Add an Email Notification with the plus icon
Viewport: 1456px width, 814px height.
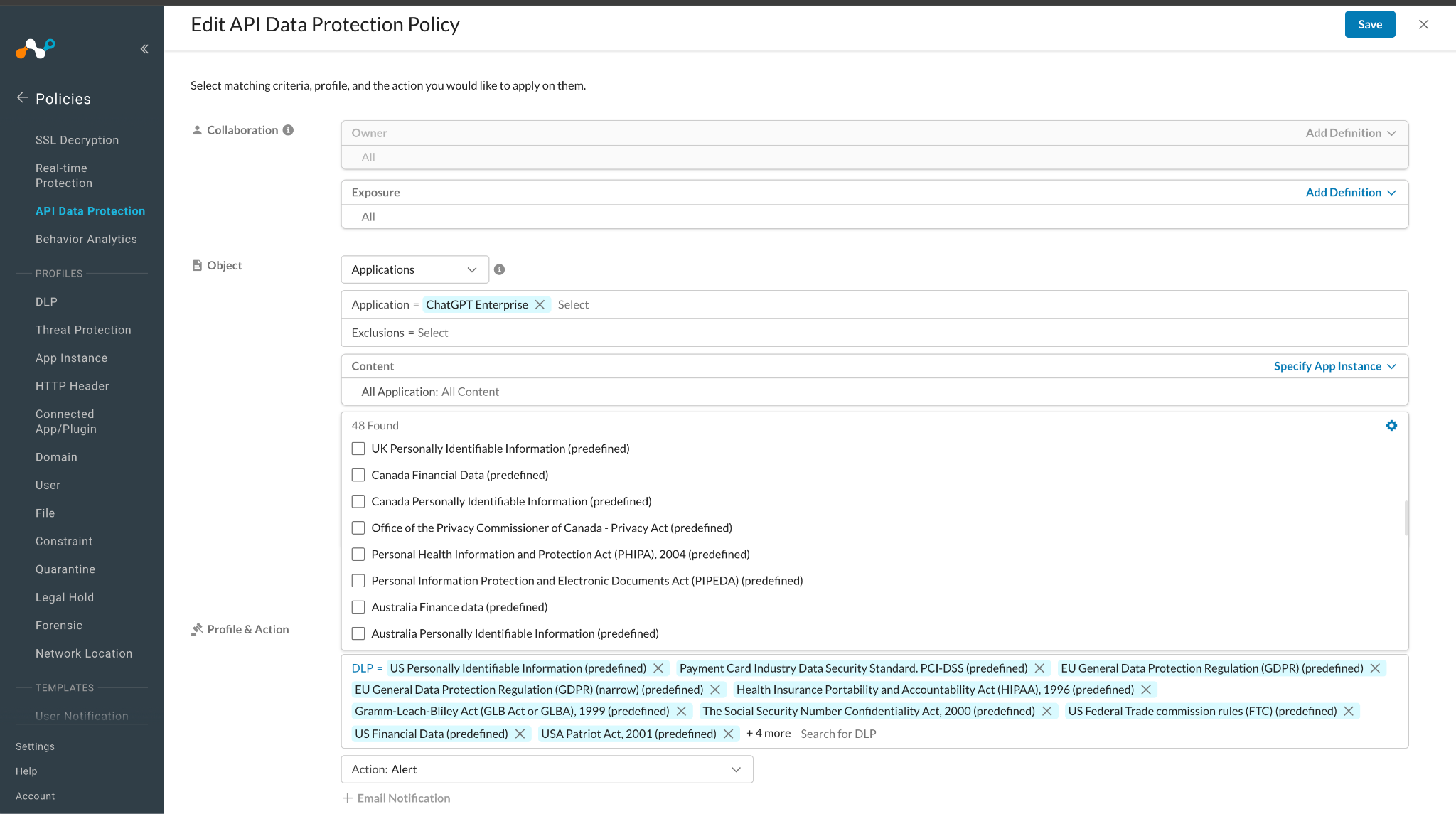click(x=347, y=798)
